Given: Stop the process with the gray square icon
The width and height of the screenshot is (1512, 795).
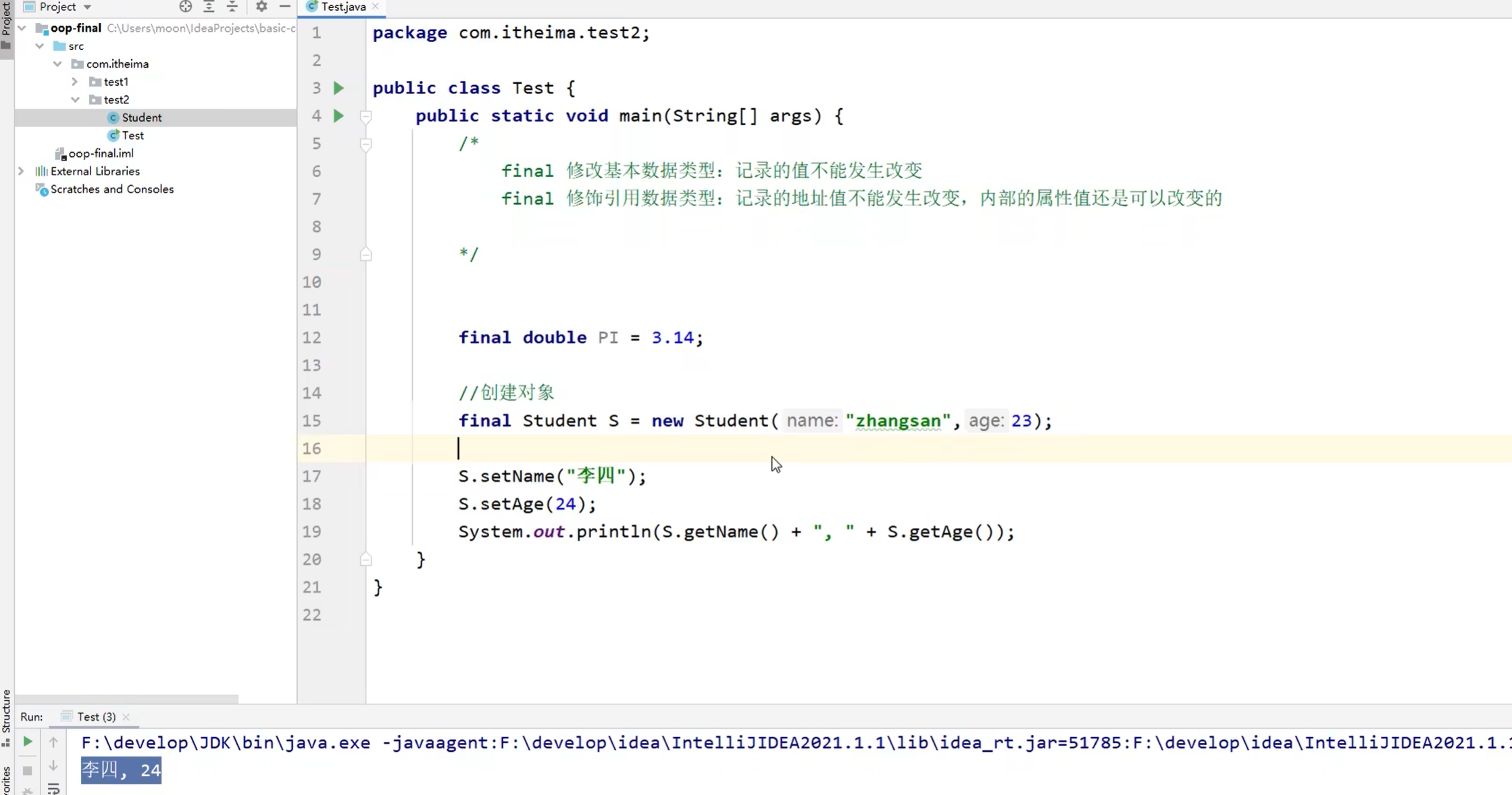Looking at the screenshot, I should point(27,771).
